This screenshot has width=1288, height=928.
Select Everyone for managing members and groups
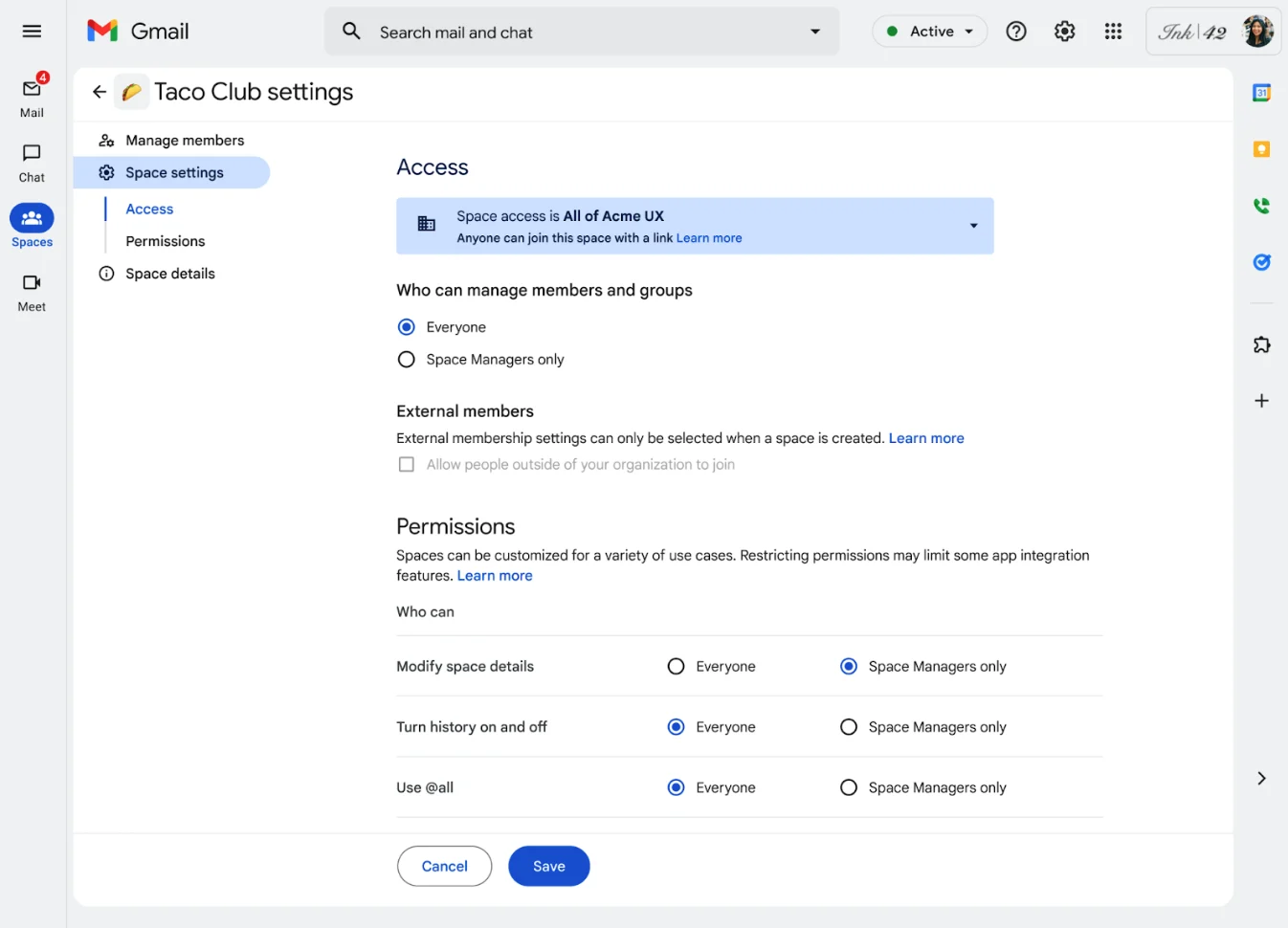point(406,326)
